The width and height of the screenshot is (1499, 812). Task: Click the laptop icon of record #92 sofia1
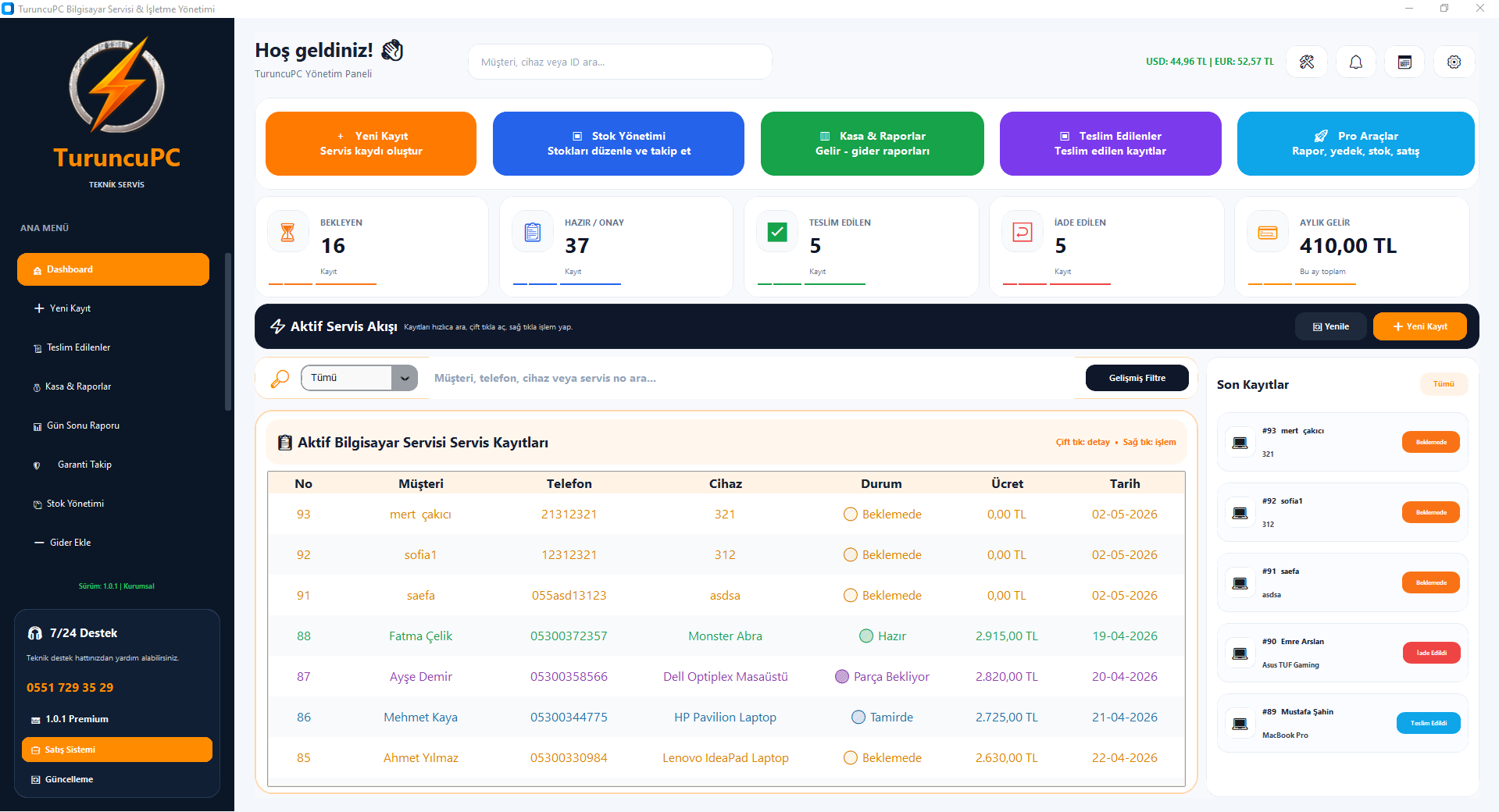(1240, 513)
